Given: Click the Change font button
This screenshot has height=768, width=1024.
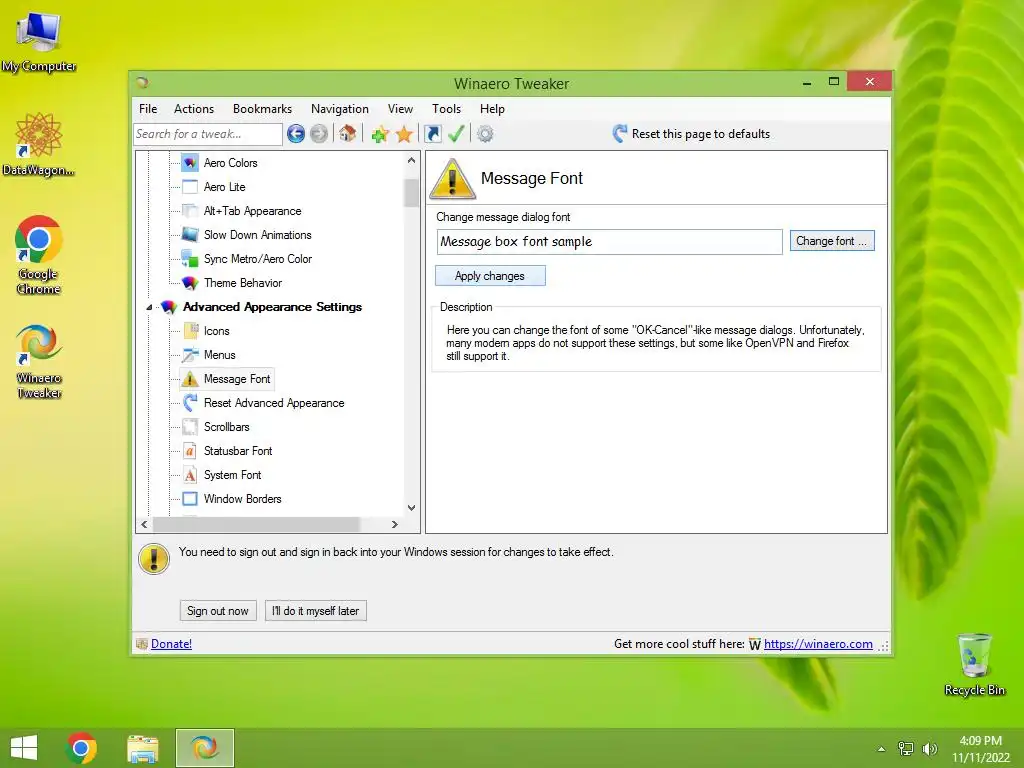Looking at the screenshot, I should pyautogui.click(x=832, y=241).
